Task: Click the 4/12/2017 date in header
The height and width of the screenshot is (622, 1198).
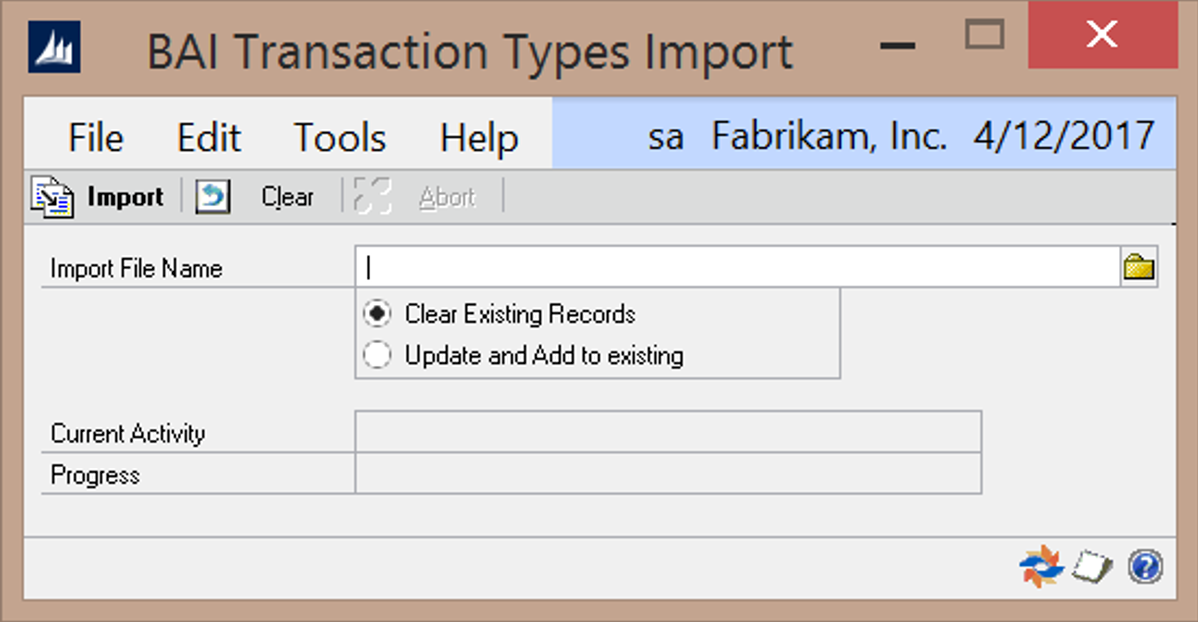Action: tap(1064, 135)
